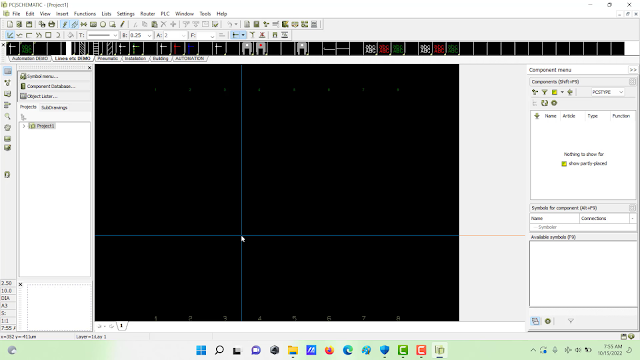Image resolution: width=640 pixels, height=360 pixels.
Task: Toggle the Lines object-type icon
Action: click(74, 24)
